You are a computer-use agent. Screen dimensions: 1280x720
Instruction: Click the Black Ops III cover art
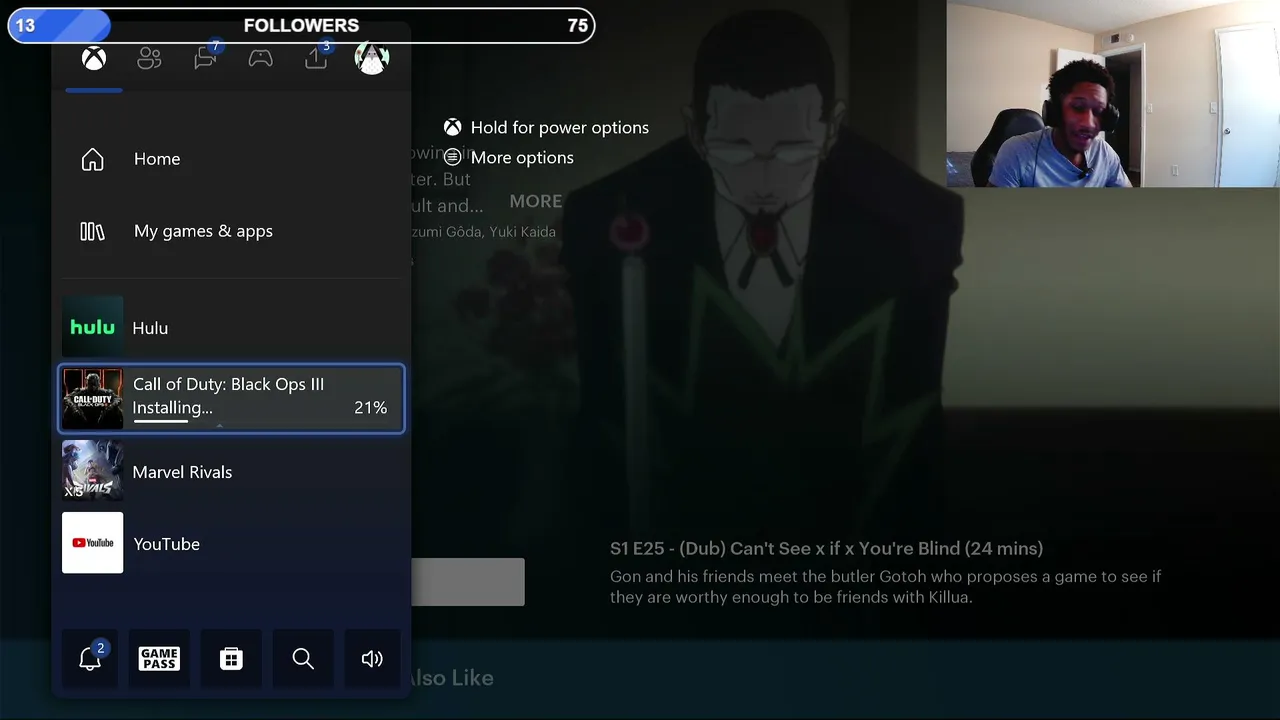(x=93, y=399)
